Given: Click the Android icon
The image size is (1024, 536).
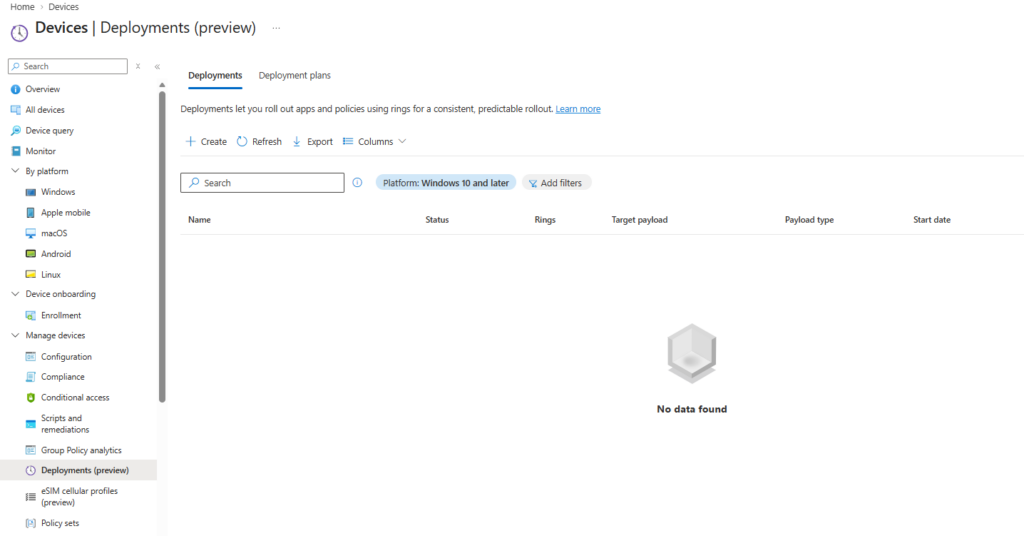Looking at the screenshot, I should 31,254.
